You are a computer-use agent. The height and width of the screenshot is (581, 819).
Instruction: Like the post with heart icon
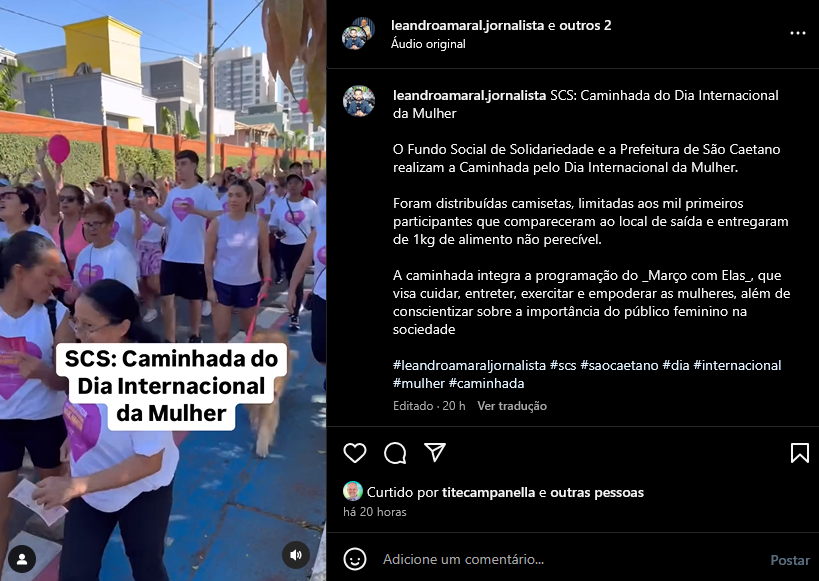coord(355,452)
